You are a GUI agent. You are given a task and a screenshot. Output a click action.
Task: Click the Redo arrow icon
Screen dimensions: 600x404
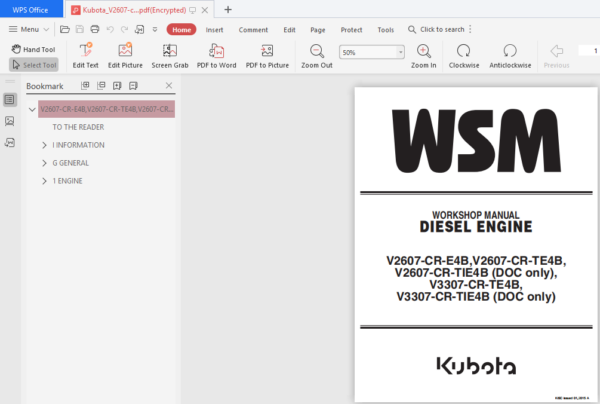coord(124,29)
